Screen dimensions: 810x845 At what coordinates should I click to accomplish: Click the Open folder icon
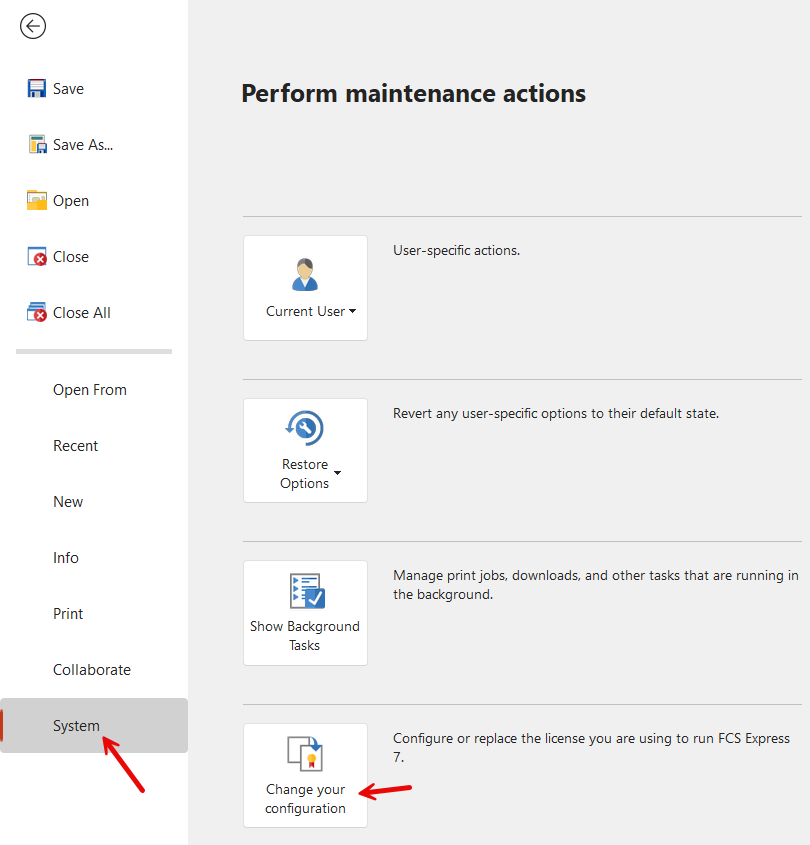coord(37,200)
